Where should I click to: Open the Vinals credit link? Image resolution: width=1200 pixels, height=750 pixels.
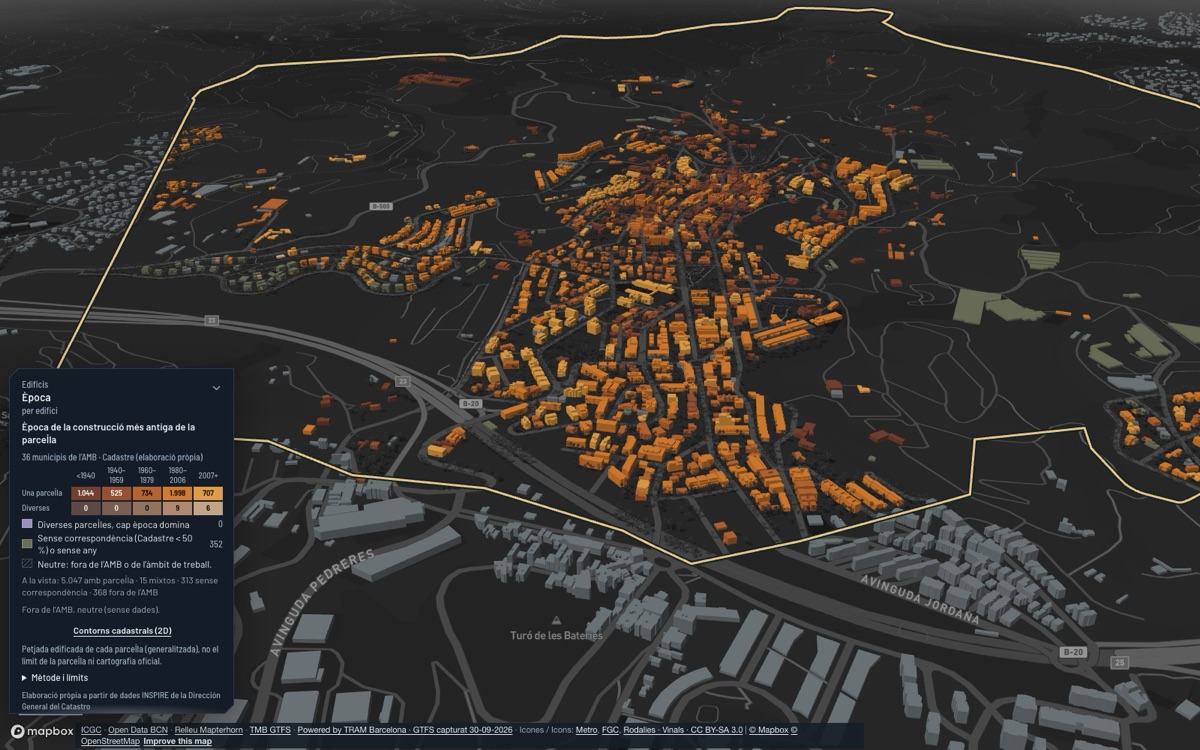672,730
